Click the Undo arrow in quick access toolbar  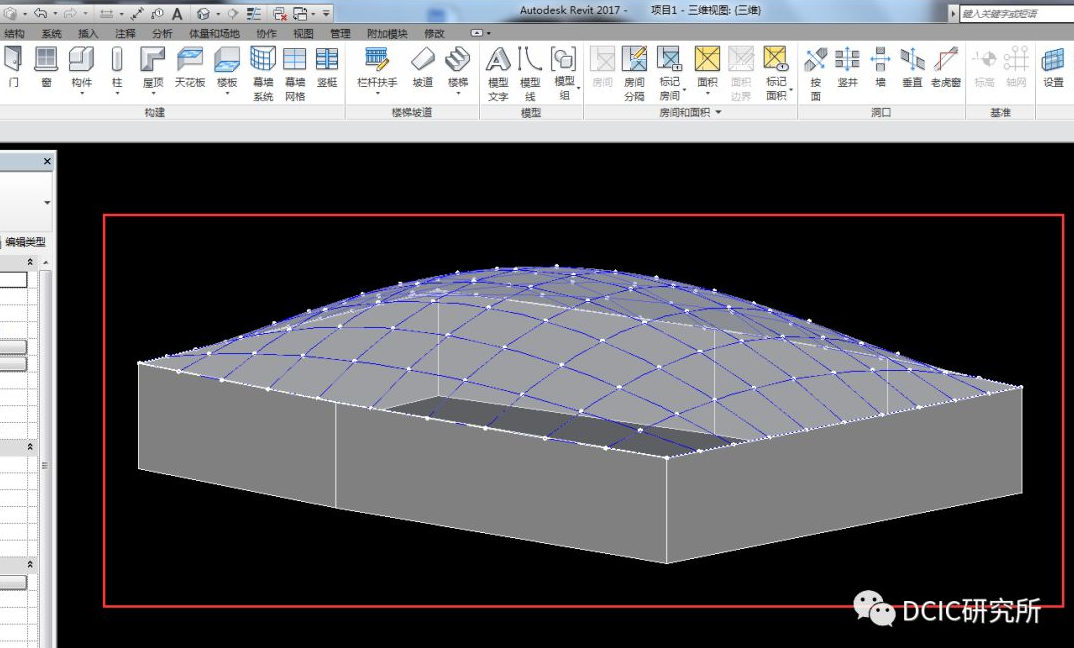tap(40, 13)
